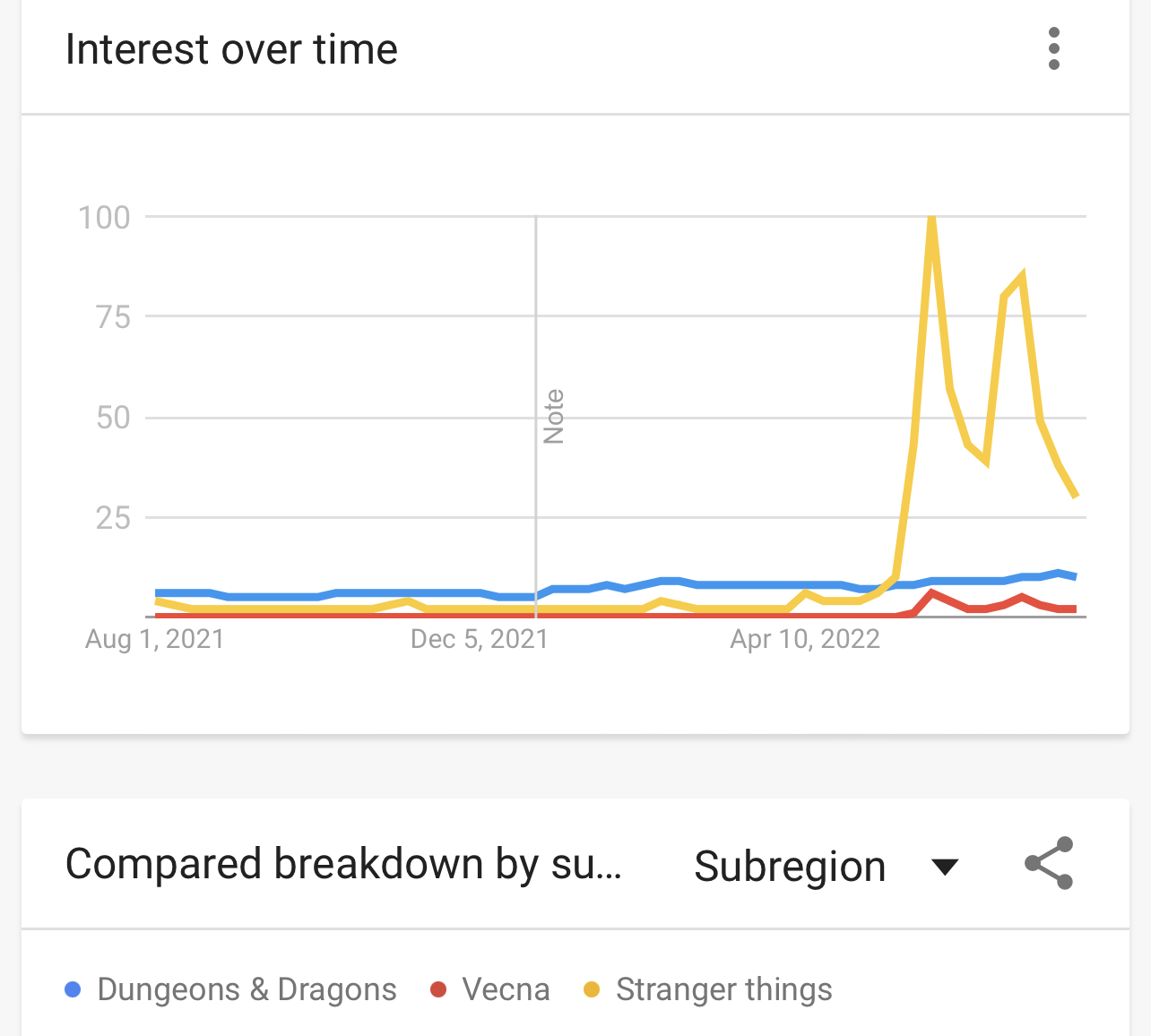Image resolution: width=1151 pixels, height=1036 pixels.
Task: Click the blue Dungeons & Dragons legend dot
Action: (74, 989)
